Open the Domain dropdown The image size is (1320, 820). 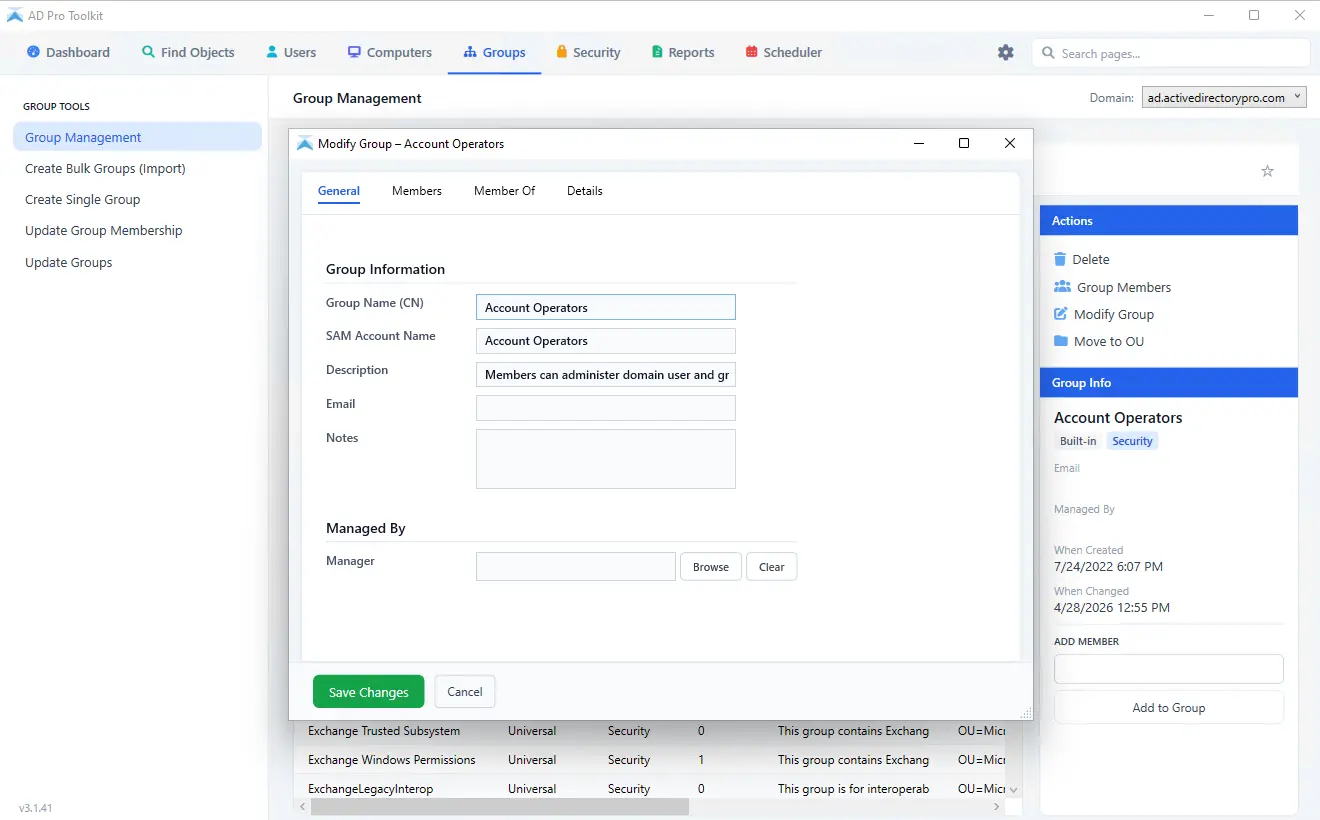1224,98
